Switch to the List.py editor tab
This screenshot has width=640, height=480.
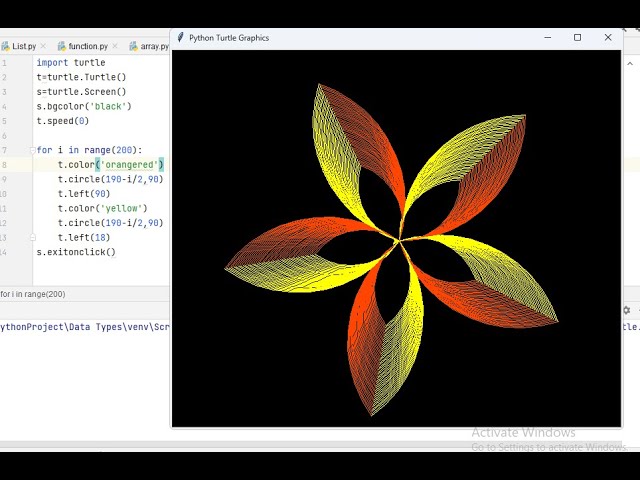tap(23, 46)
